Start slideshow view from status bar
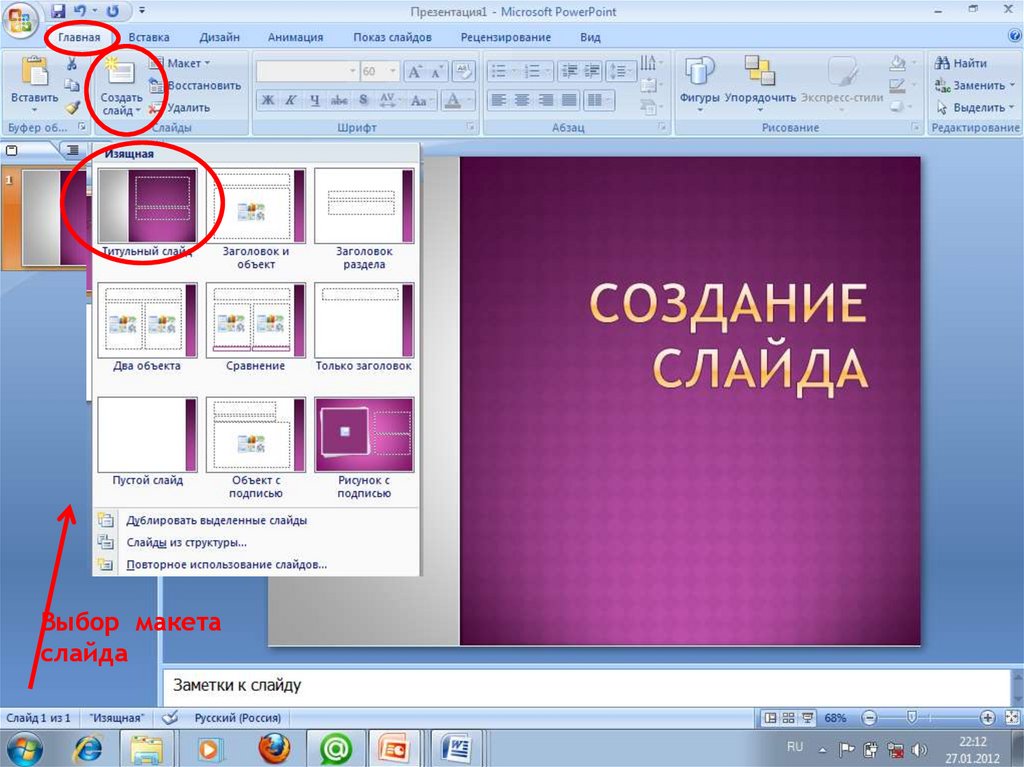 point(806,718)
